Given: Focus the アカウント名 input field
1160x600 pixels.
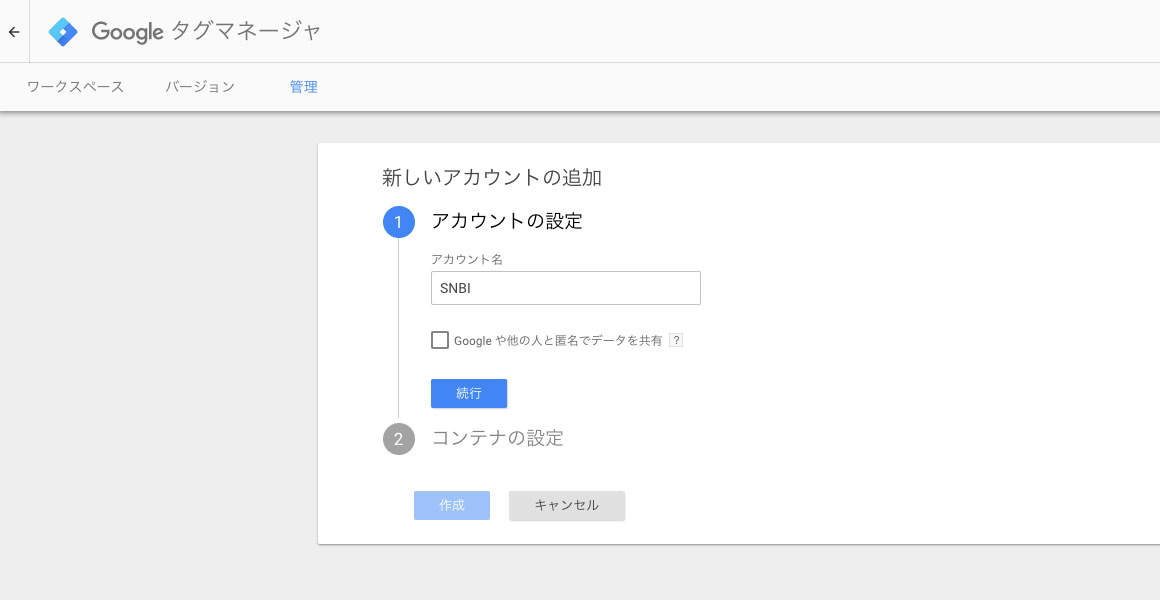Looking at the screenshot, I should 566,289.
